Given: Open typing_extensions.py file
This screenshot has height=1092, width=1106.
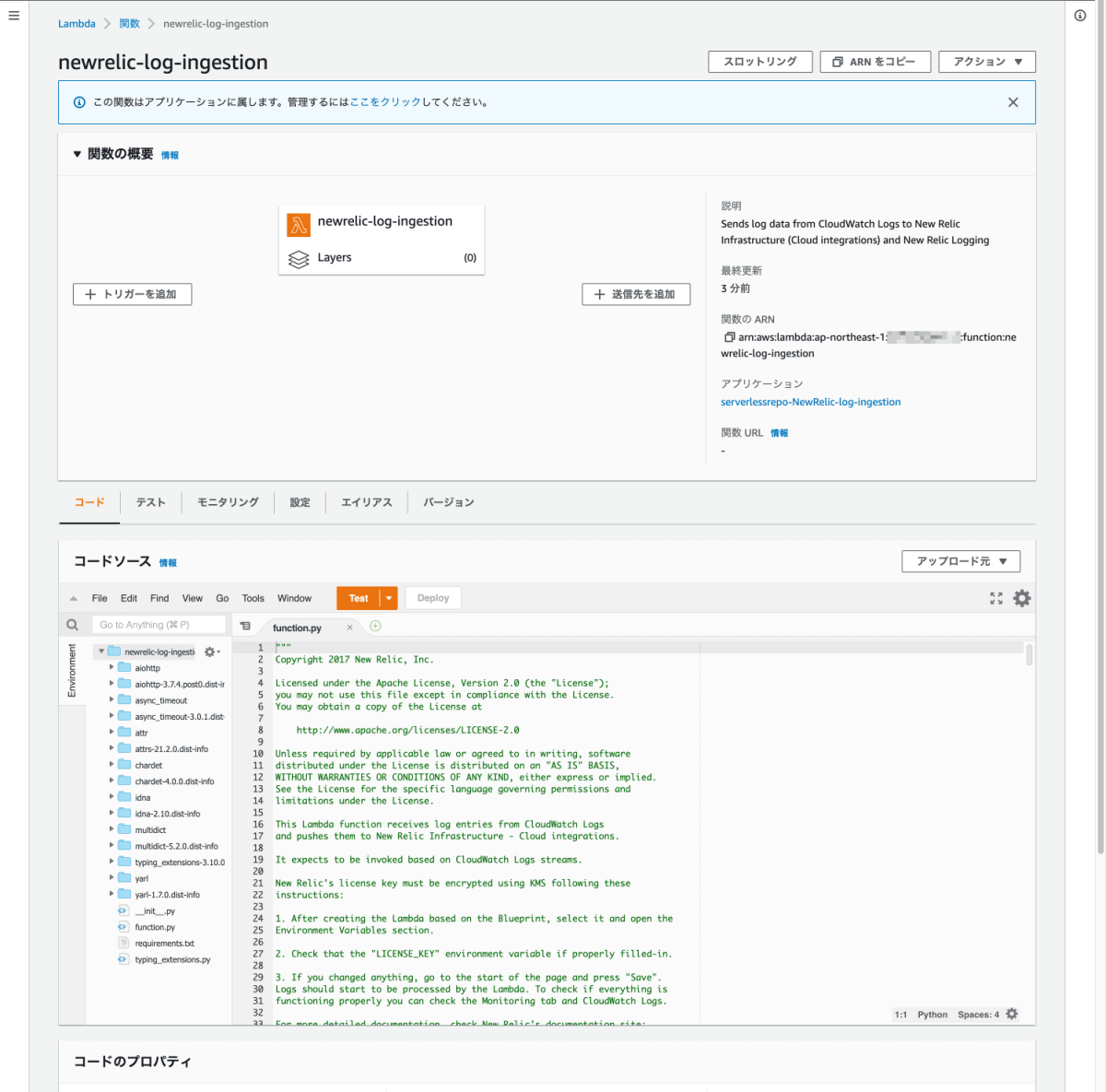Looking at the screenshot, I should coord(172,959).
